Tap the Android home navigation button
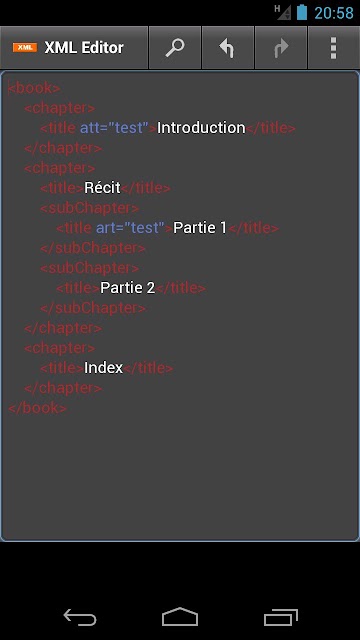 coord(180,617)
